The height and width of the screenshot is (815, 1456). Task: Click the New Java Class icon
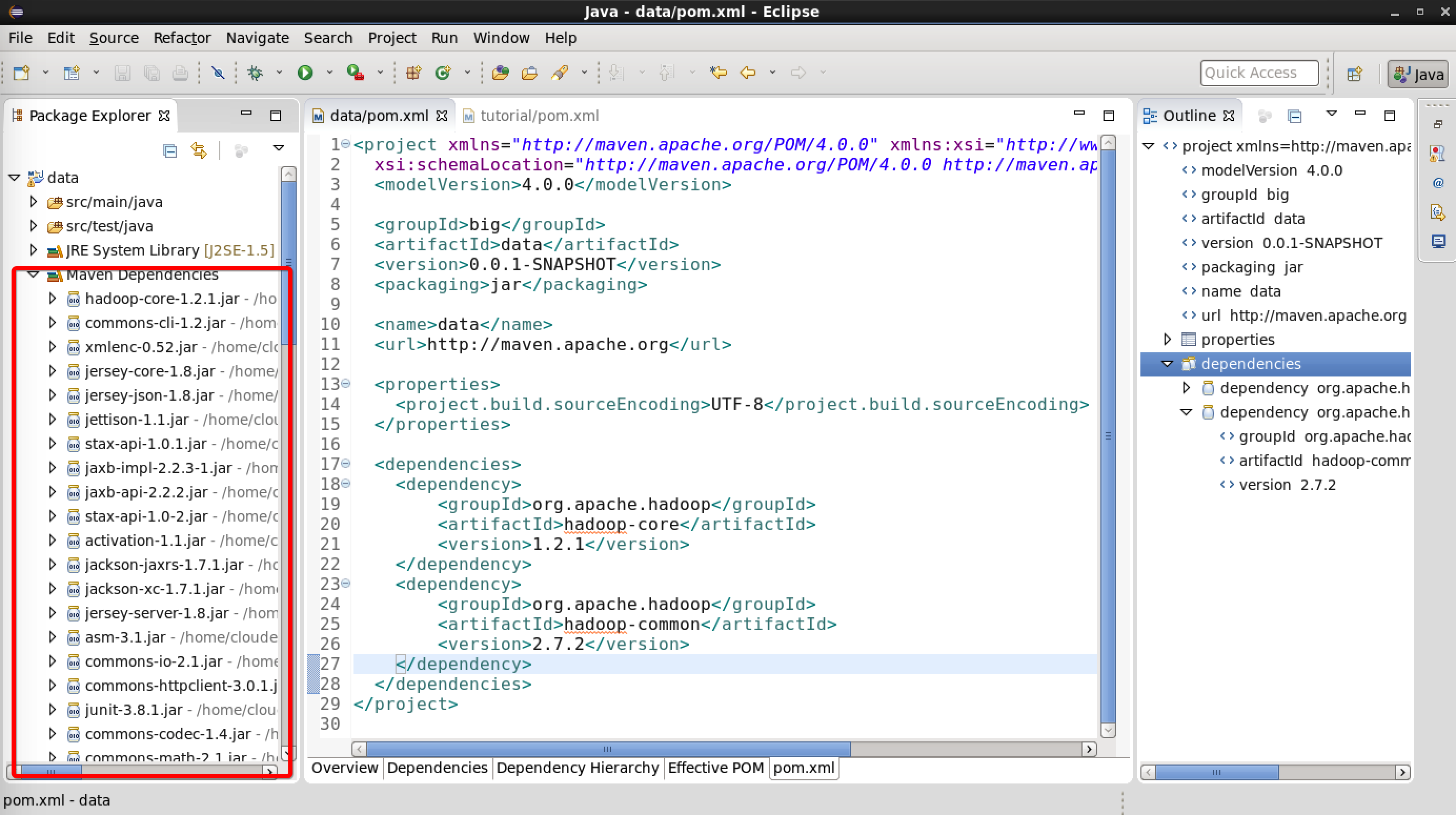[x=442, y=73]
